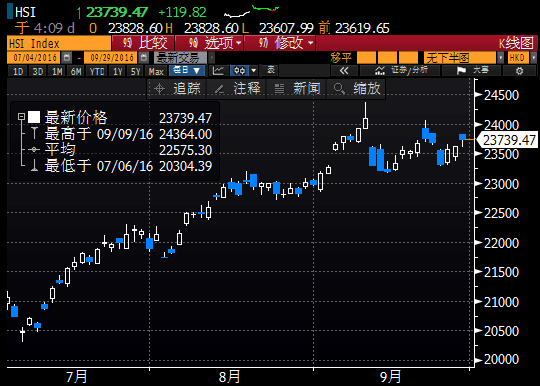Image resolution: width=540 pixels, height=386 pixels.
Task: Set range to 3D
Action: (37, 71)
